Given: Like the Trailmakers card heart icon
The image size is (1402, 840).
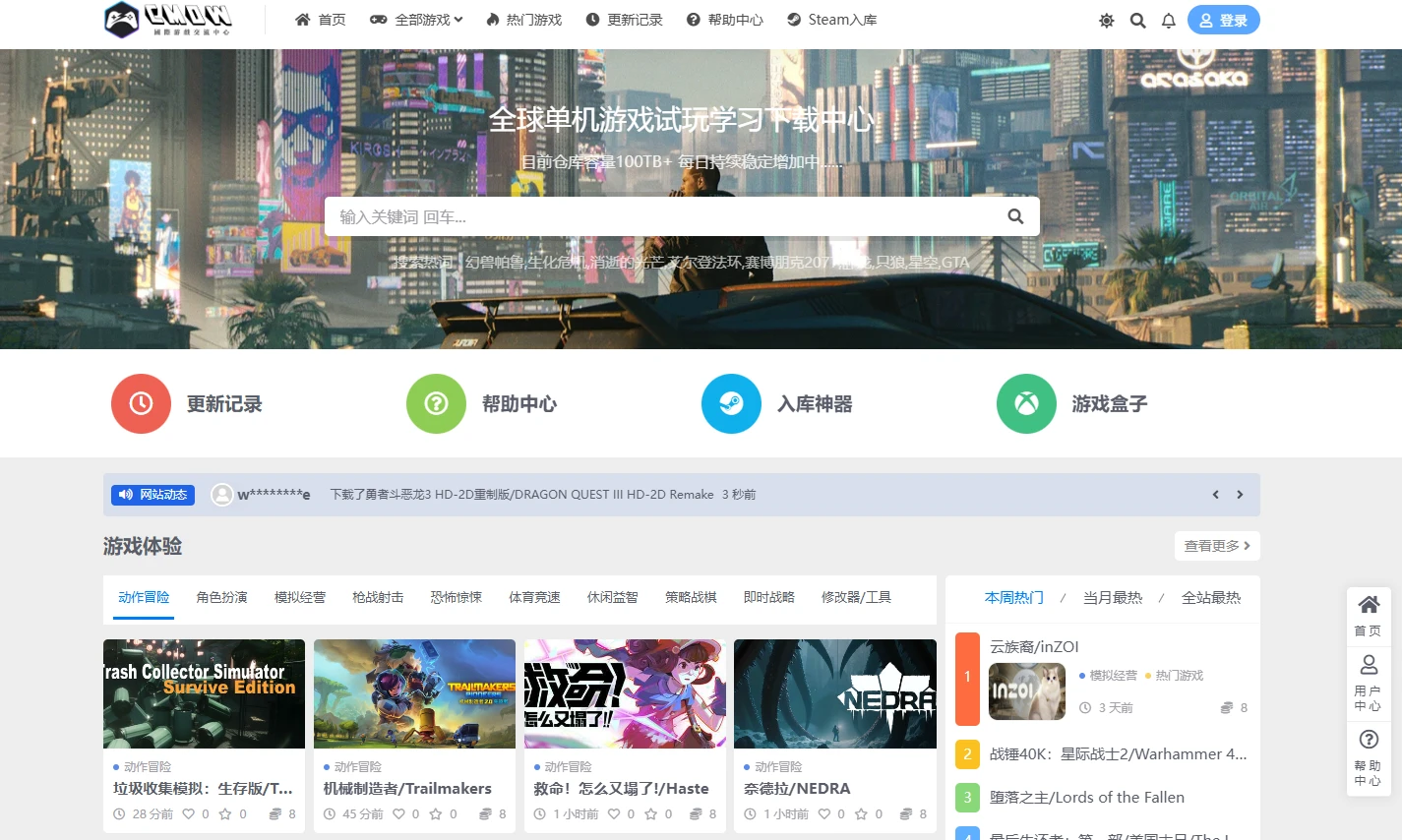Looking at the screenshot, I should click(399, 813).
